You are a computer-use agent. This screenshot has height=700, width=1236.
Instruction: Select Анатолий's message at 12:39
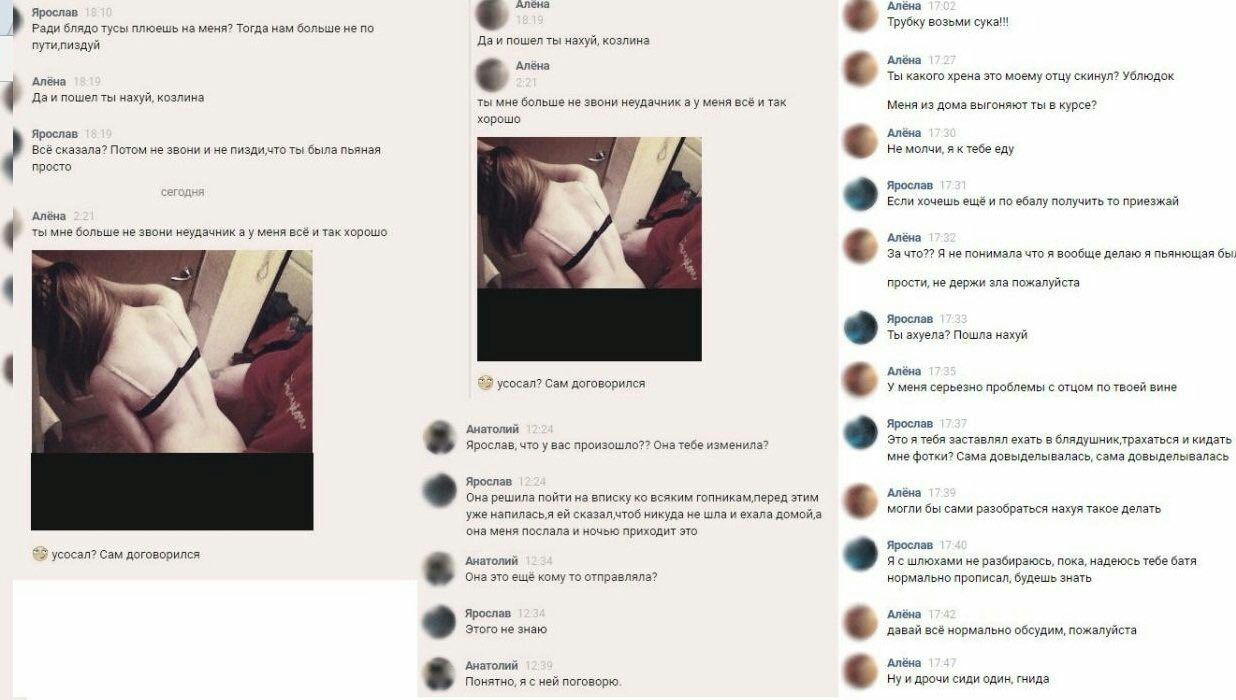tap(544, 682)
